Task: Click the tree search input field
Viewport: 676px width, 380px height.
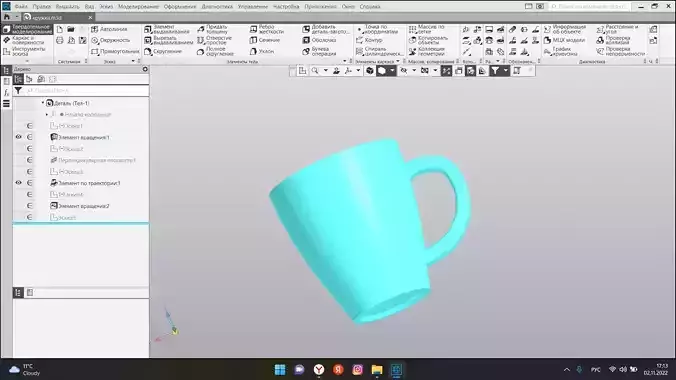Action: (x=86, y=90)
